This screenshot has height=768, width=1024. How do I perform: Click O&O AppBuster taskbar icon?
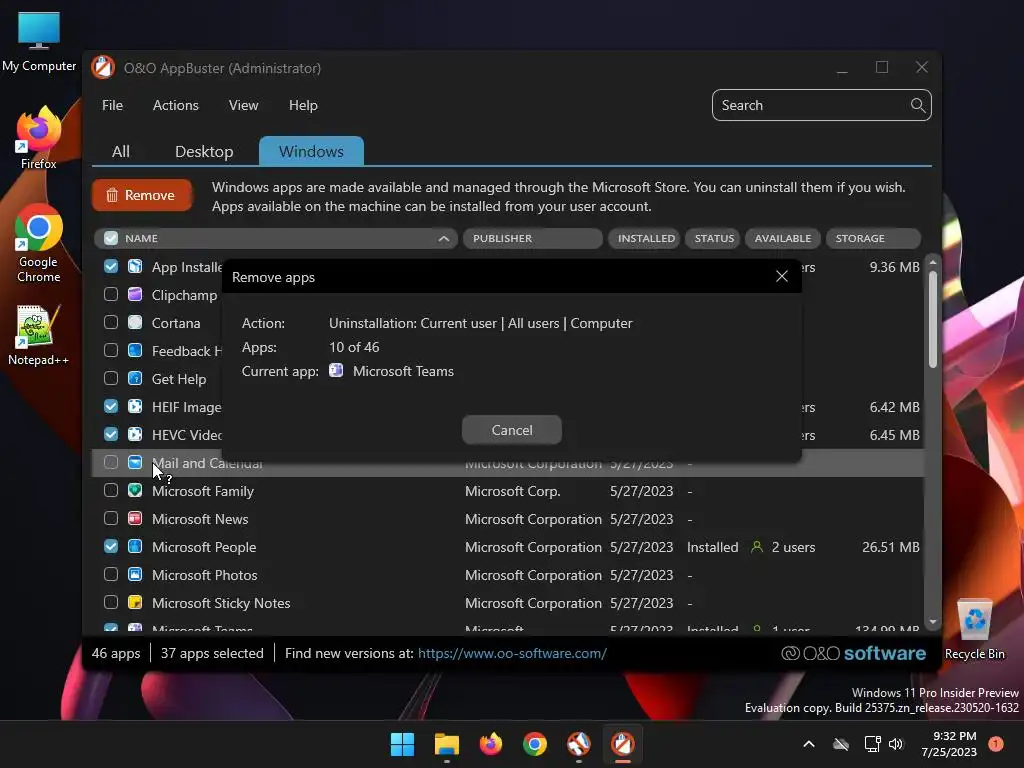point(622,744)
